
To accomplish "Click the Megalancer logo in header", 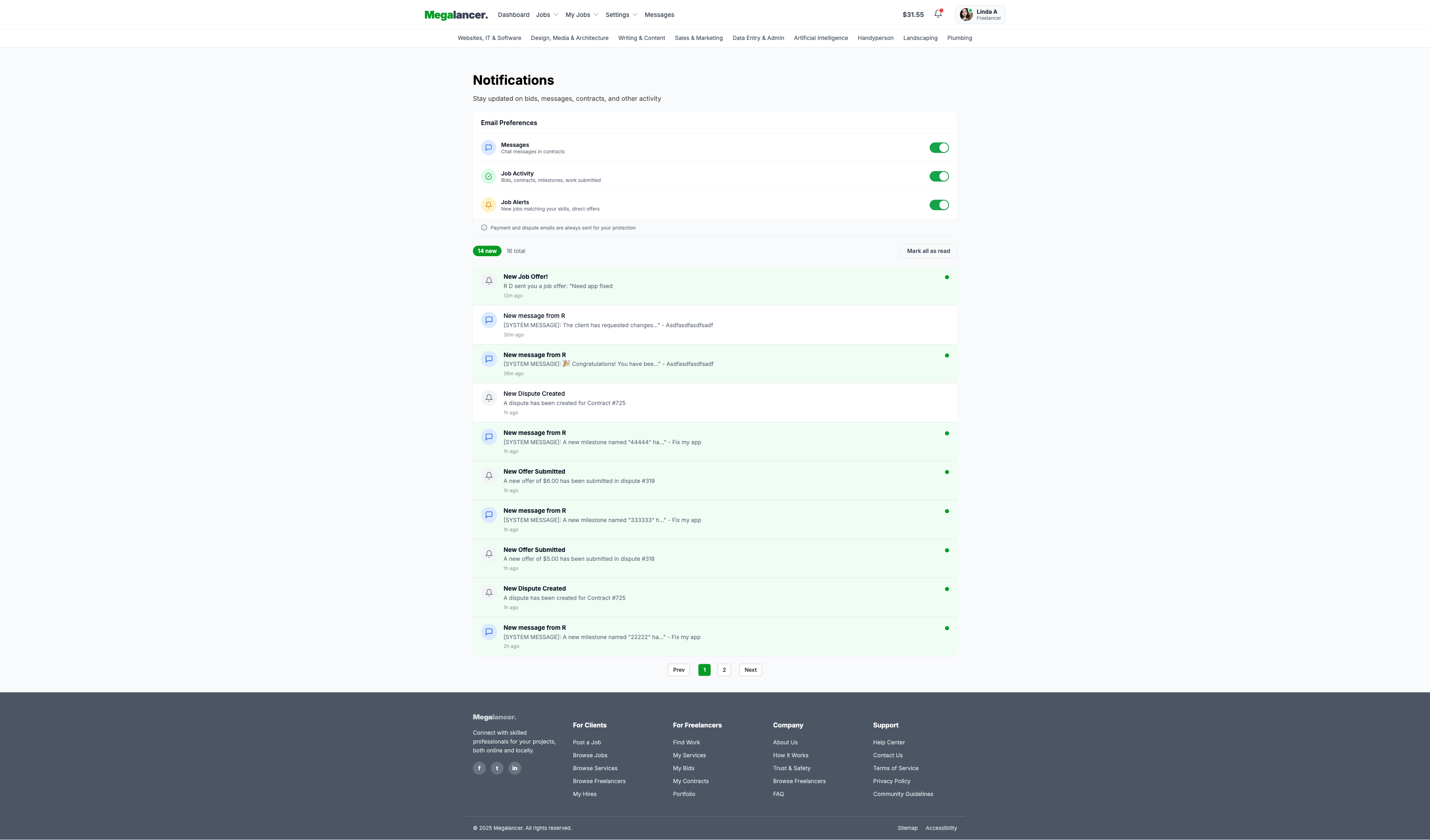I will pos(456,15).
